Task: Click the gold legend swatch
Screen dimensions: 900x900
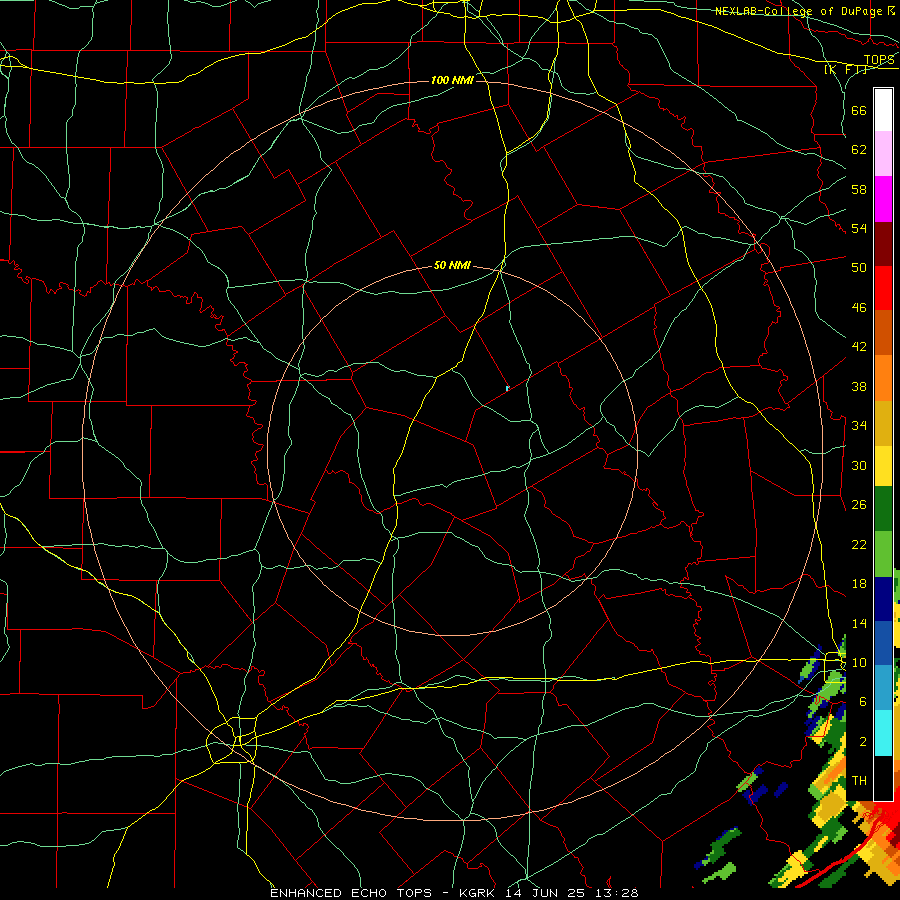Action: (x=883, y=423)
